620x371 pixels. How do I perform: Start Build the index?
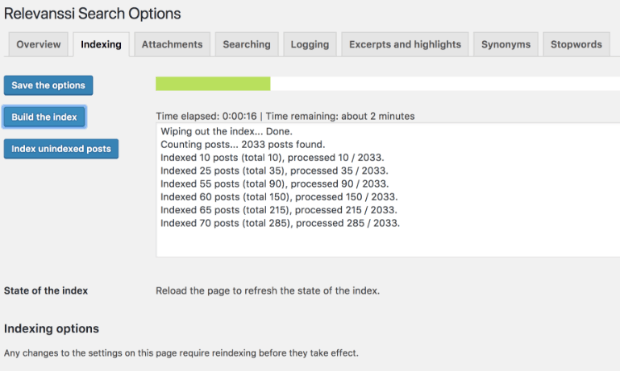pos(44,117)
